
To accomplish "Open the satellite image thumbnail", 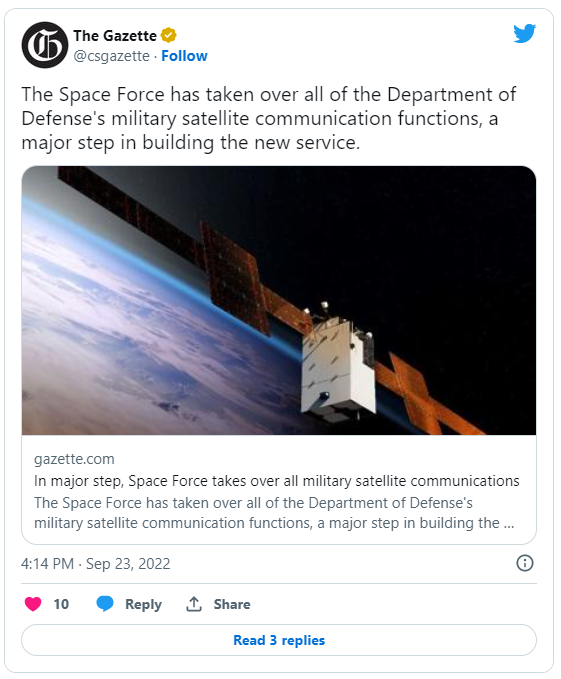I will 279,300.
